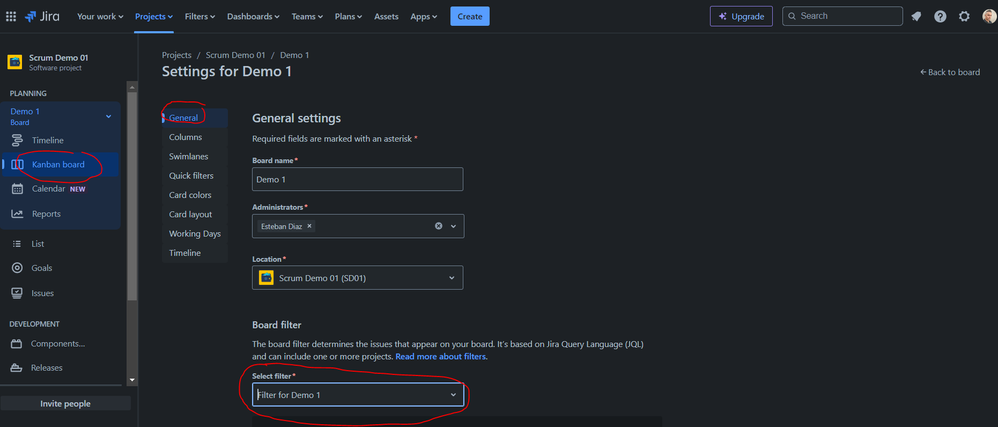This screenshot has width=998, height=427.
Task: Select the Columns settings tab
Action: (195, 137)
